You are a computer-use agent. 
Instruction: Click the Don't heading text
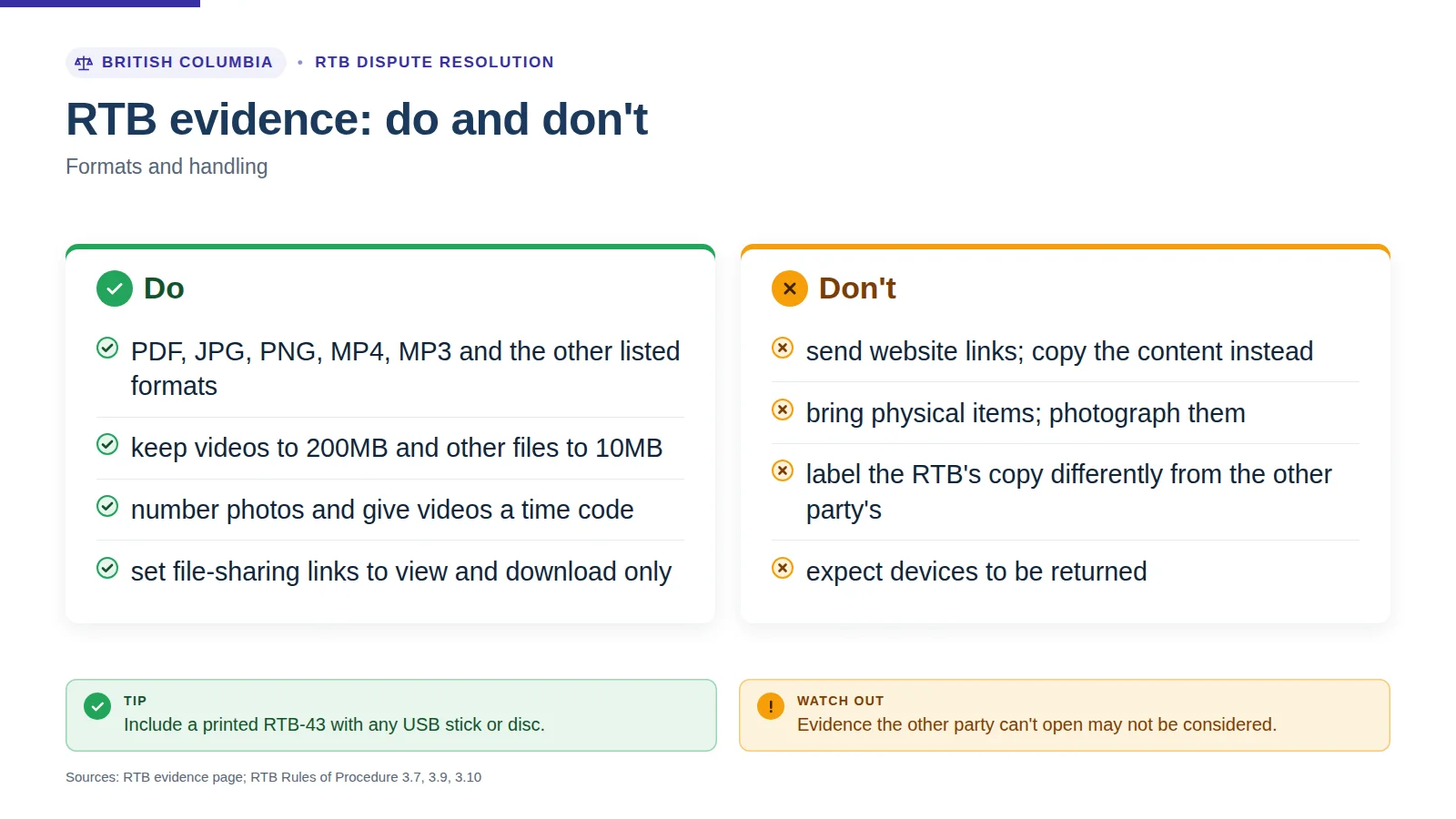click(857, 288)
